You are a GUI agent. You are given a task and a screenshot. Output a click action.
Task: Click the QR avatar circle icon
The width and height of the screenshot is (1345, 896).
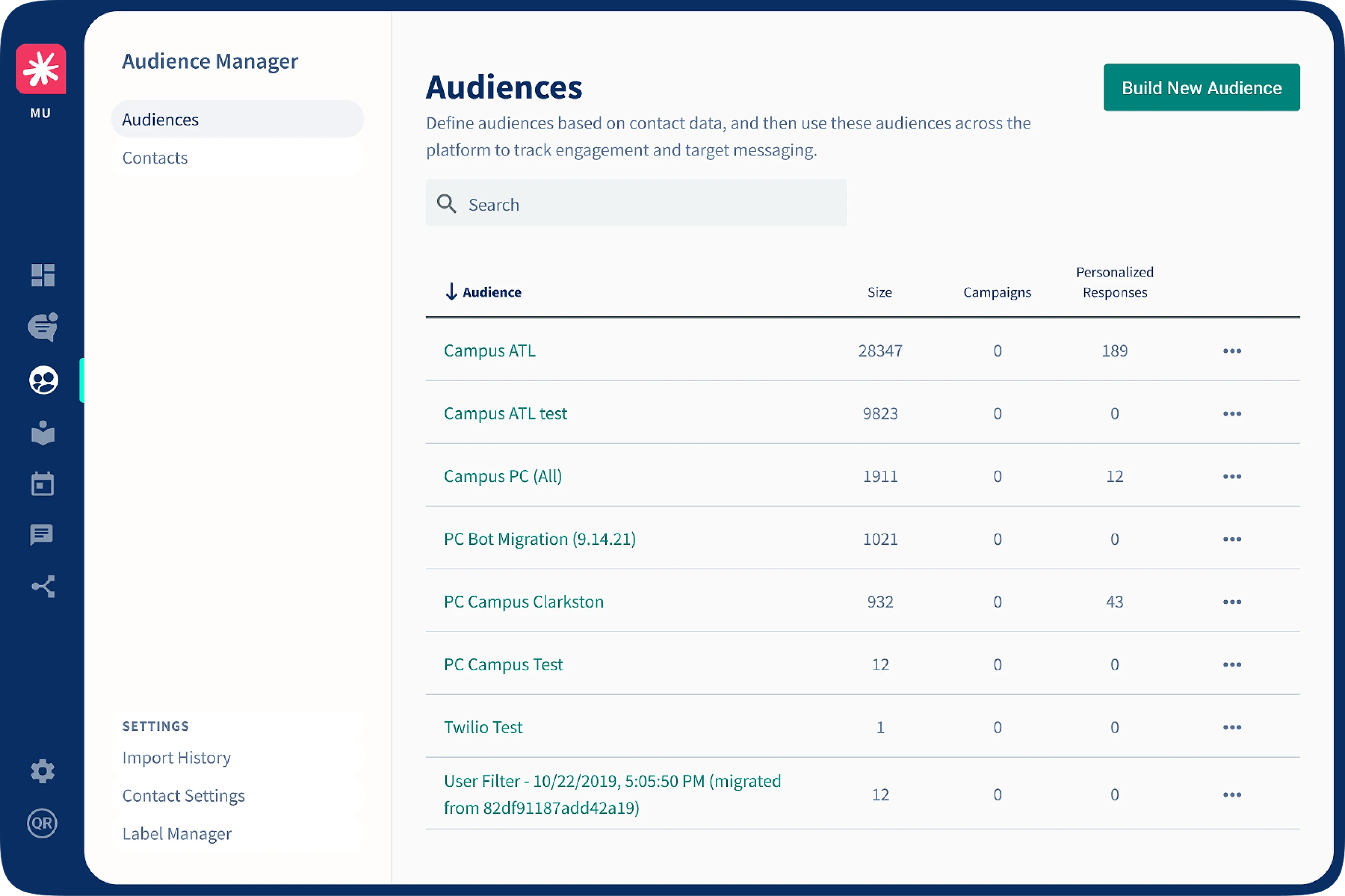tap(42, 823)
